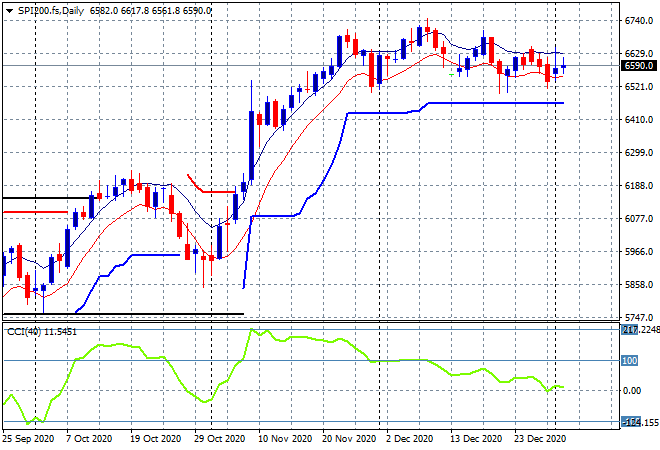Click the 6410.0 price axis label
Viewport: 660px width, 450px height.
(639, 120)
